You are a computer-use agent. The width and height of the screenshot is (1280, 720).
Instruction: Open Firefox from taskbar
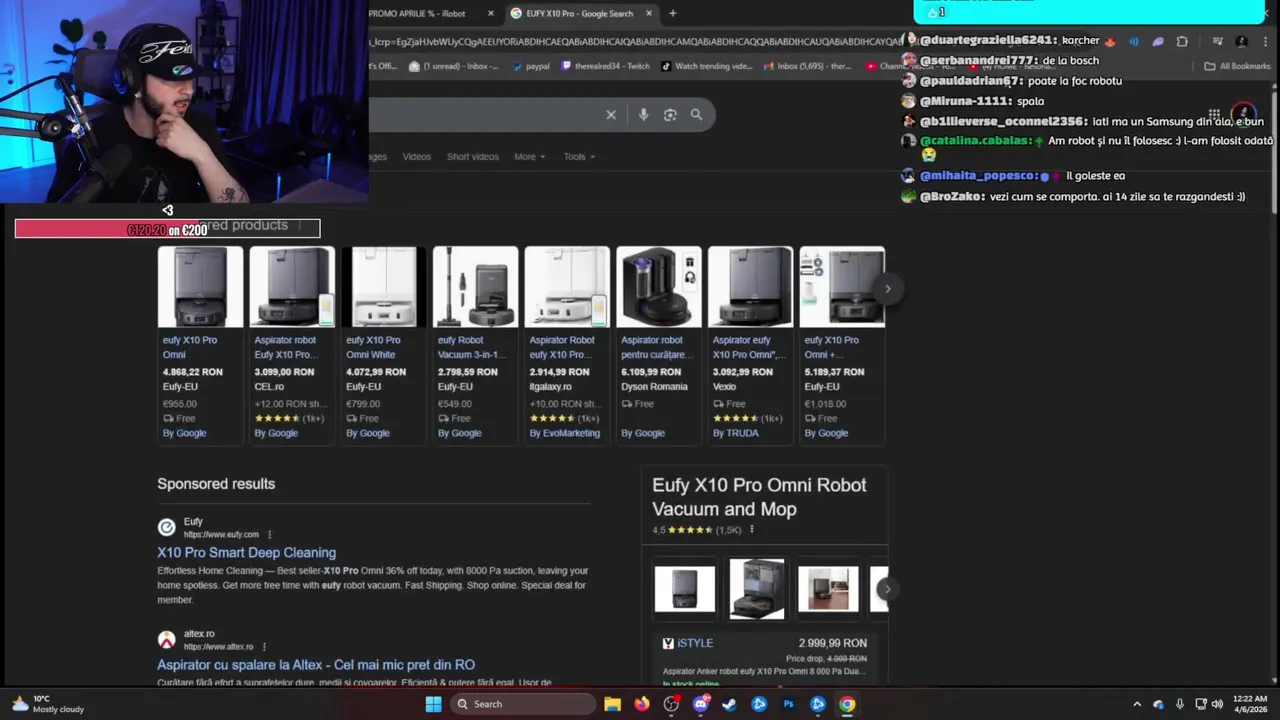tap(642, 704)
